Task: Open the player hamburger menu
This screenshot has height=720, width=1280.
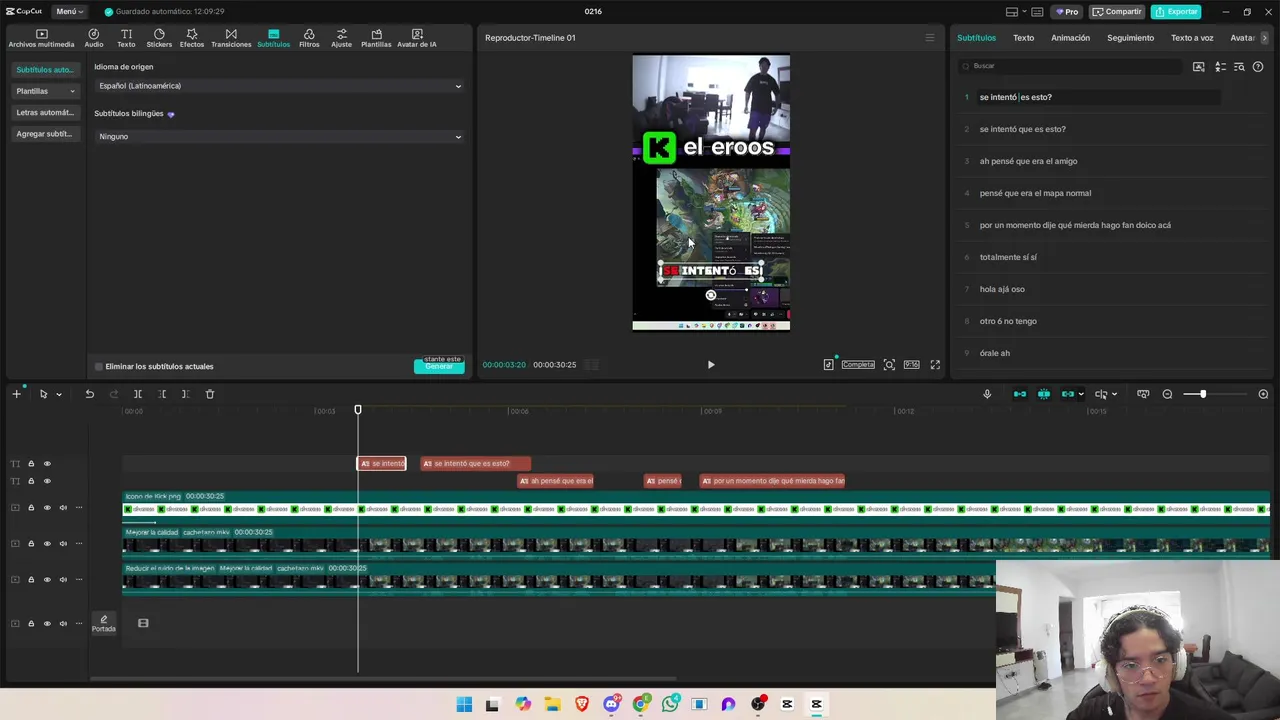Action: pyautogui.click(x=929, y=38)
